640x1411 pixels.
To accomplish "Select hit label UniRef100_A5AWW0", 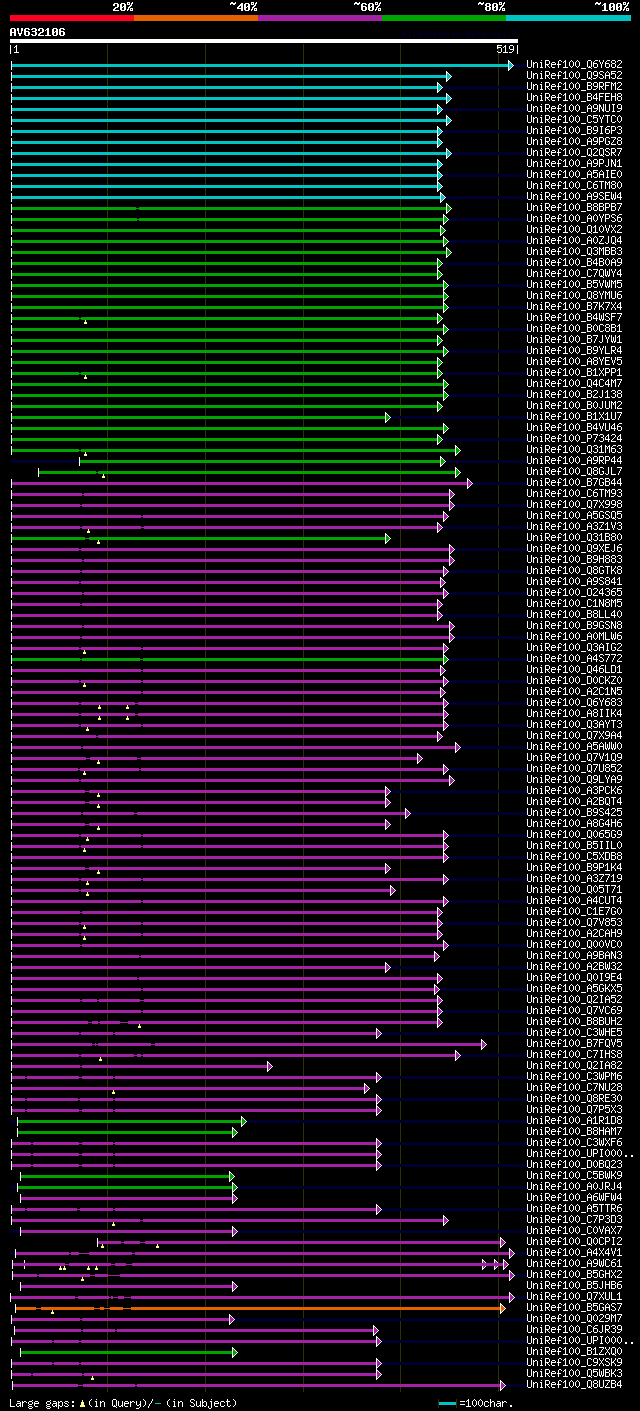I will click(x=574, y=747).
